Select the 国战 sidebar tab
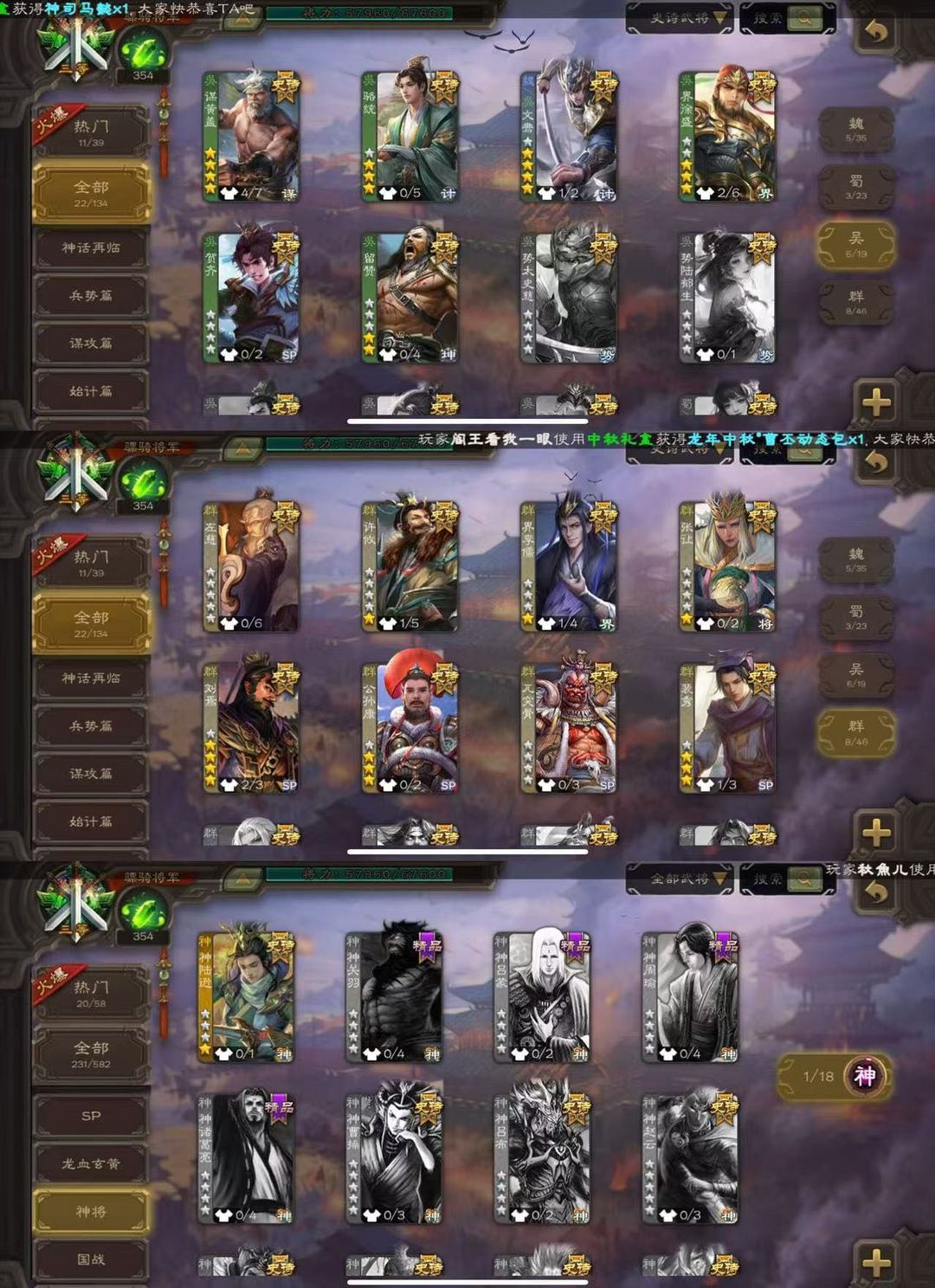This screenshot has height=1288, width=935. [91, 1259]
